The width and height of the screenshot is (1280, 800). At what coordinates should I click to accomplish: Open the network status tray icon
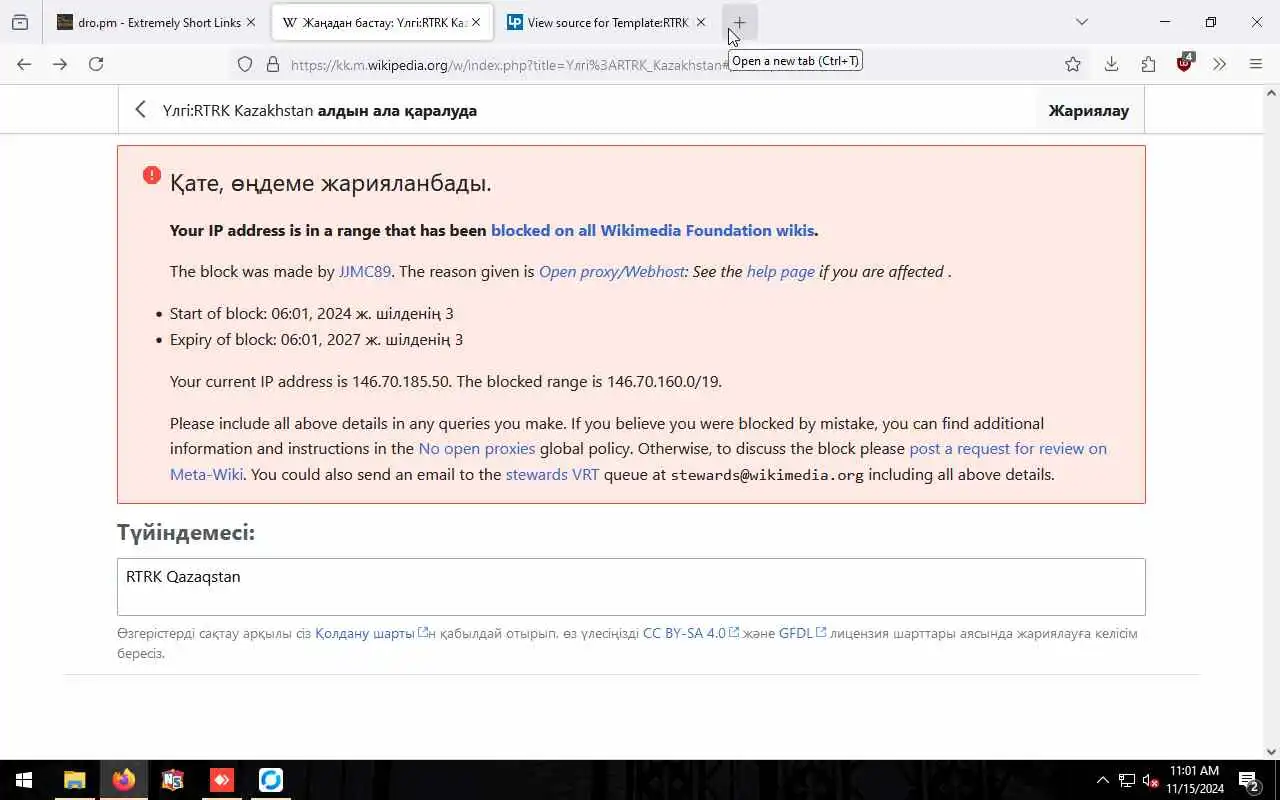pos(1127,780)
